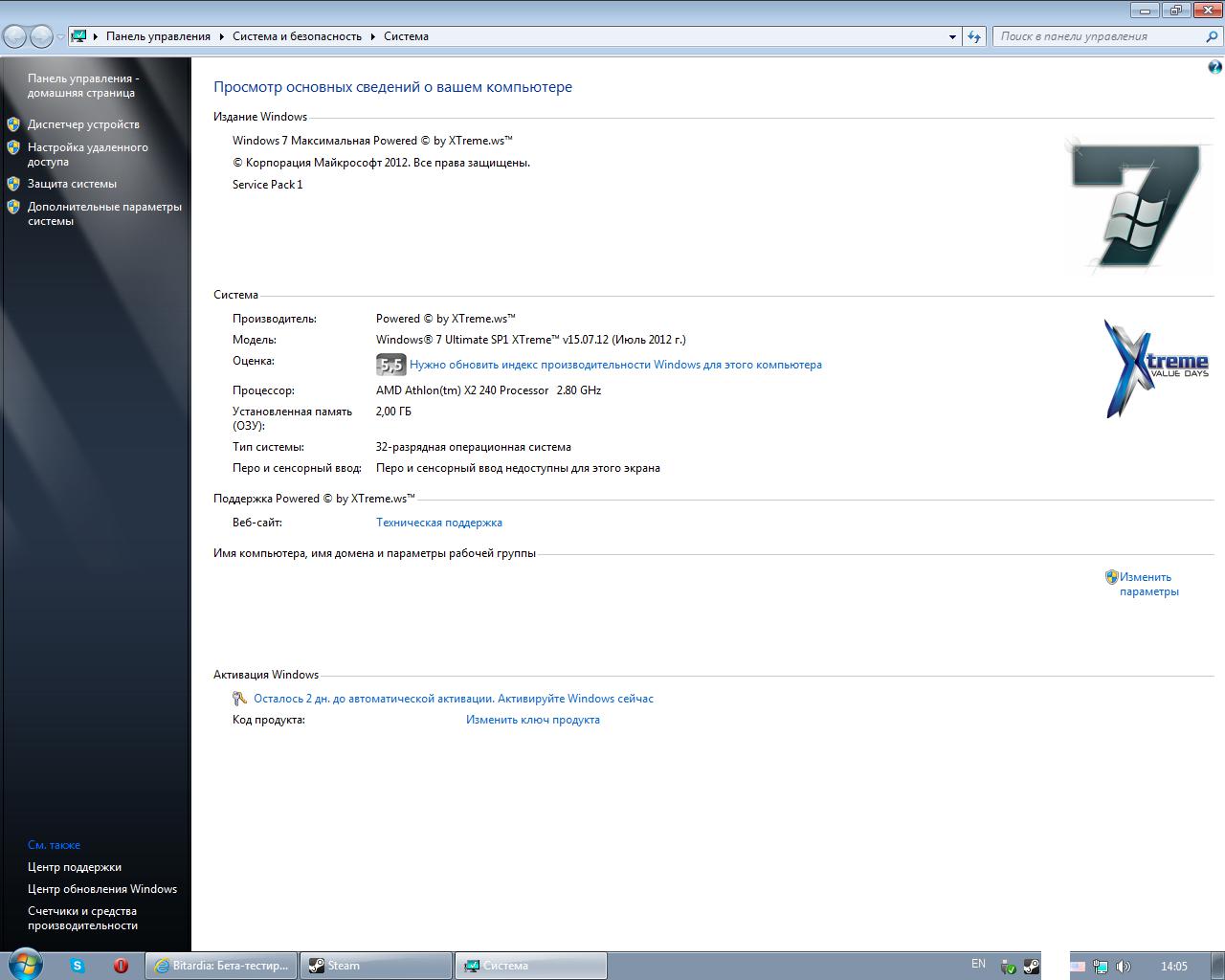Click the search magnifier icon
This screenshot has height=980, width=1225.
click(x=1213, y=36)
